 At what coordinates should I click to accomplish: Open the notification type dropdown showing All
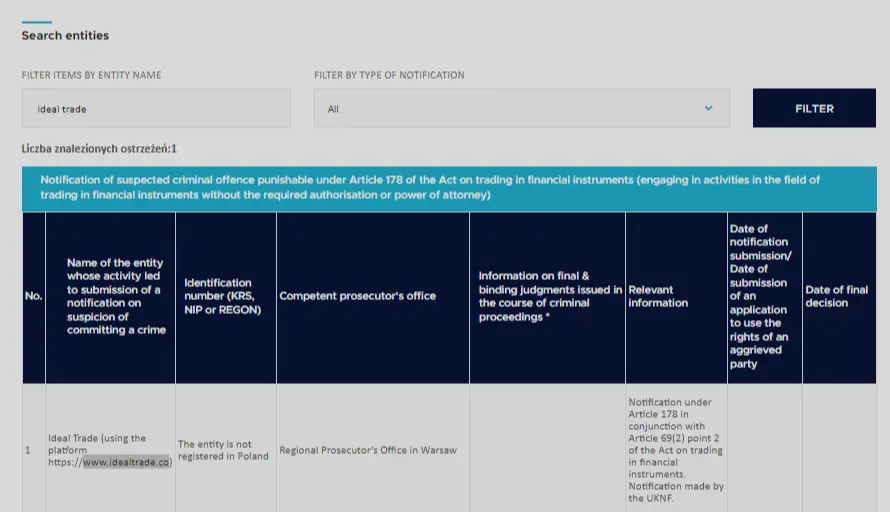[x=522, y=108]
